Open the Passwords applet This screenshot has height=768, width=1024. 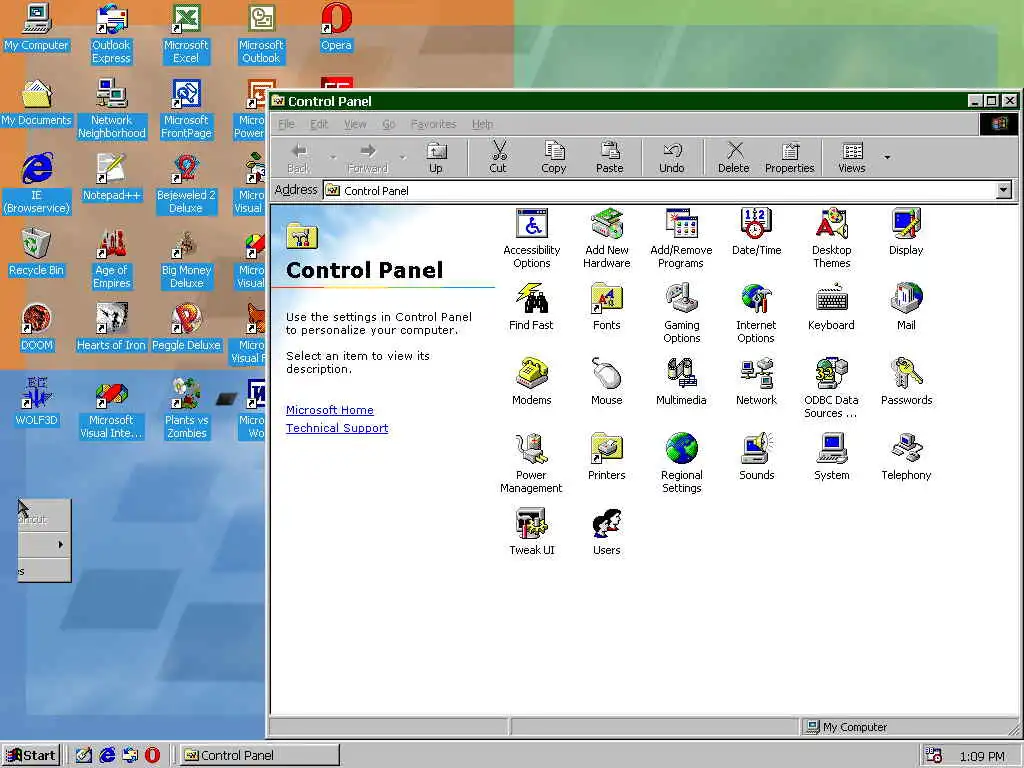click(906, 382)
